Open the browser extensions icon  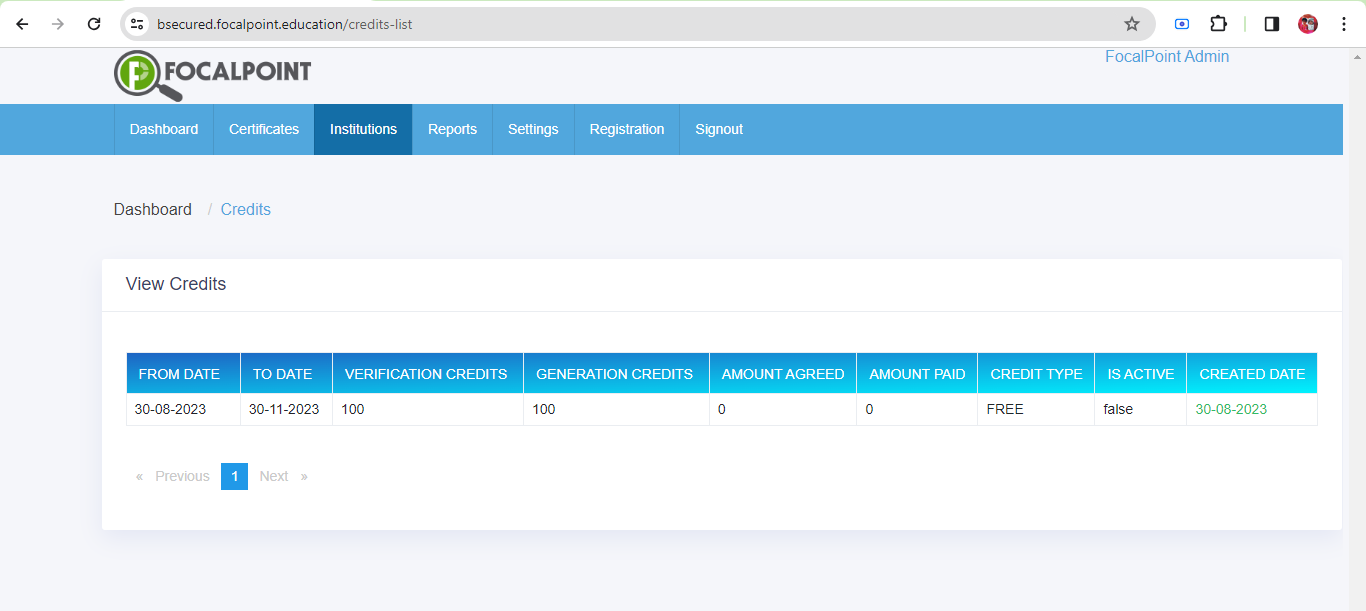pos(1218,23)
